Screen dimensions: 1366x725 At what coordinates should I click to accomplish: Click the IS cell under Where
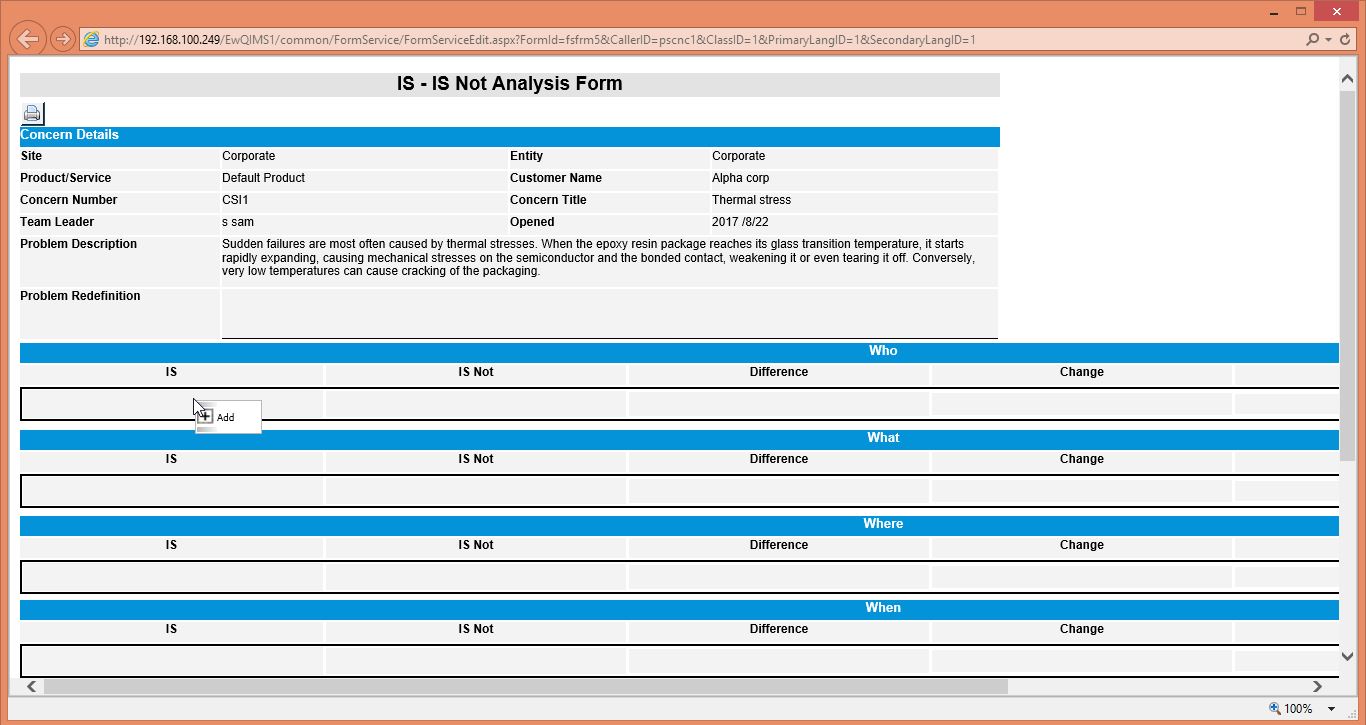(172, 577)
